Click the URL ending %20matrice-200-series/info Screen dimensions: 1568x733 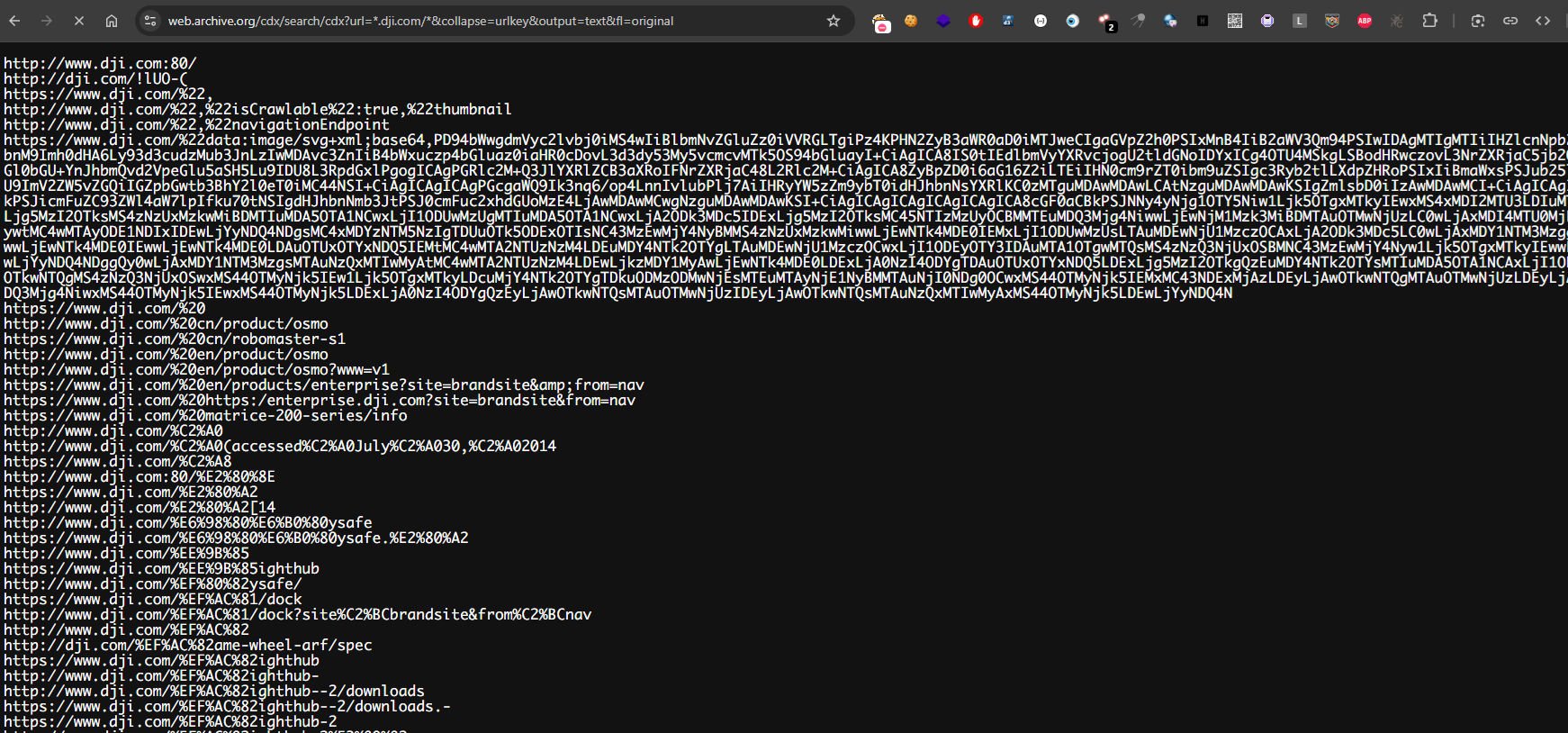pos(205,415)
